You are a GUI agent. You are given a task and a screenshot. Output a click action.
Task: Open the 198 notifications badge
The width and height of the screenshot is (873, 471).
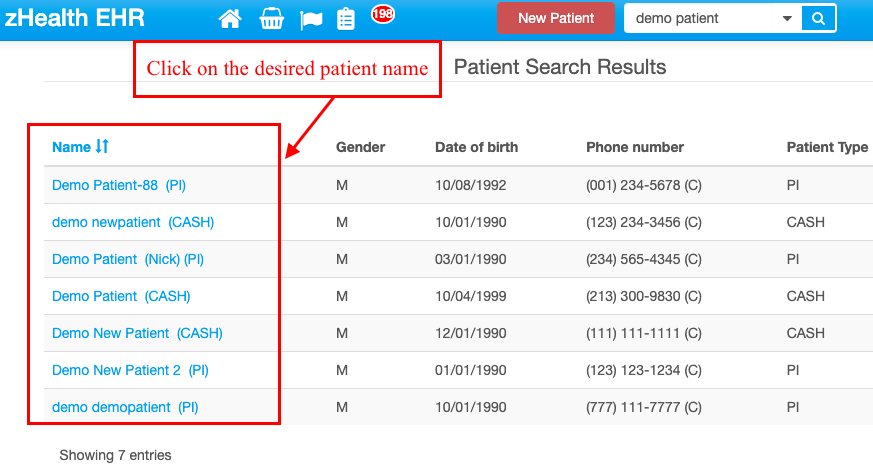point(382,13)
